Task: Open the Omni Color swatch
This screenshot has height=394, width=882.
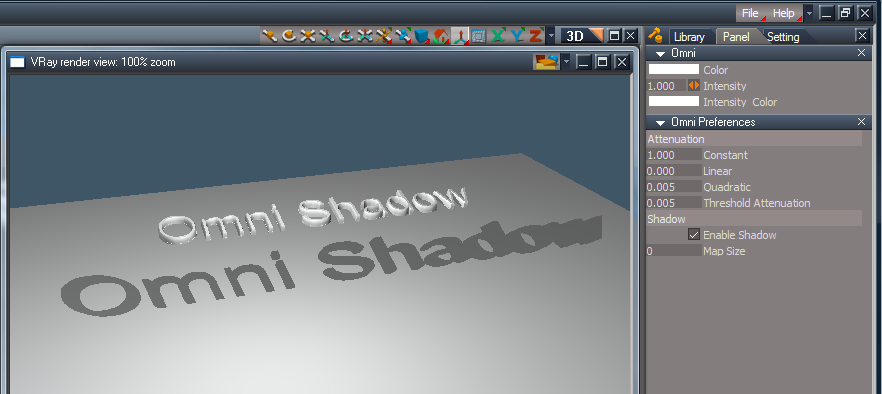Action: point(674,70)
